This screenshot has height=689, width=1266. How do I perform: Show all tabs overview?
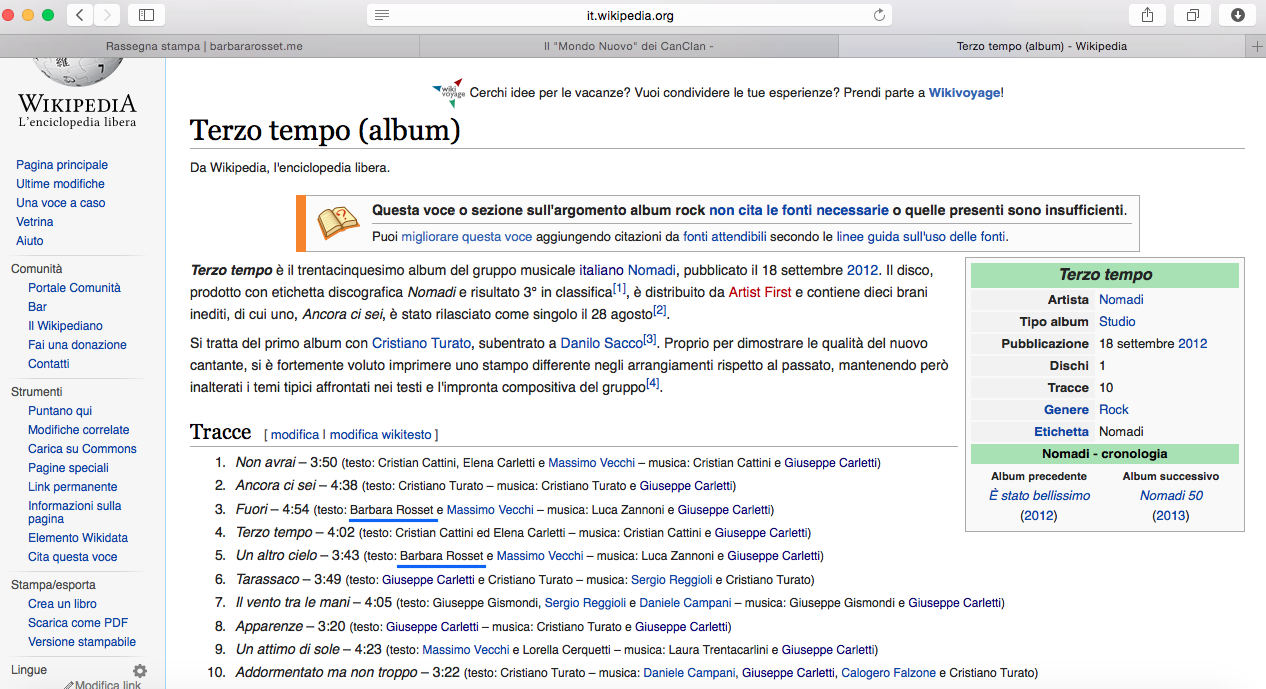1193,15
